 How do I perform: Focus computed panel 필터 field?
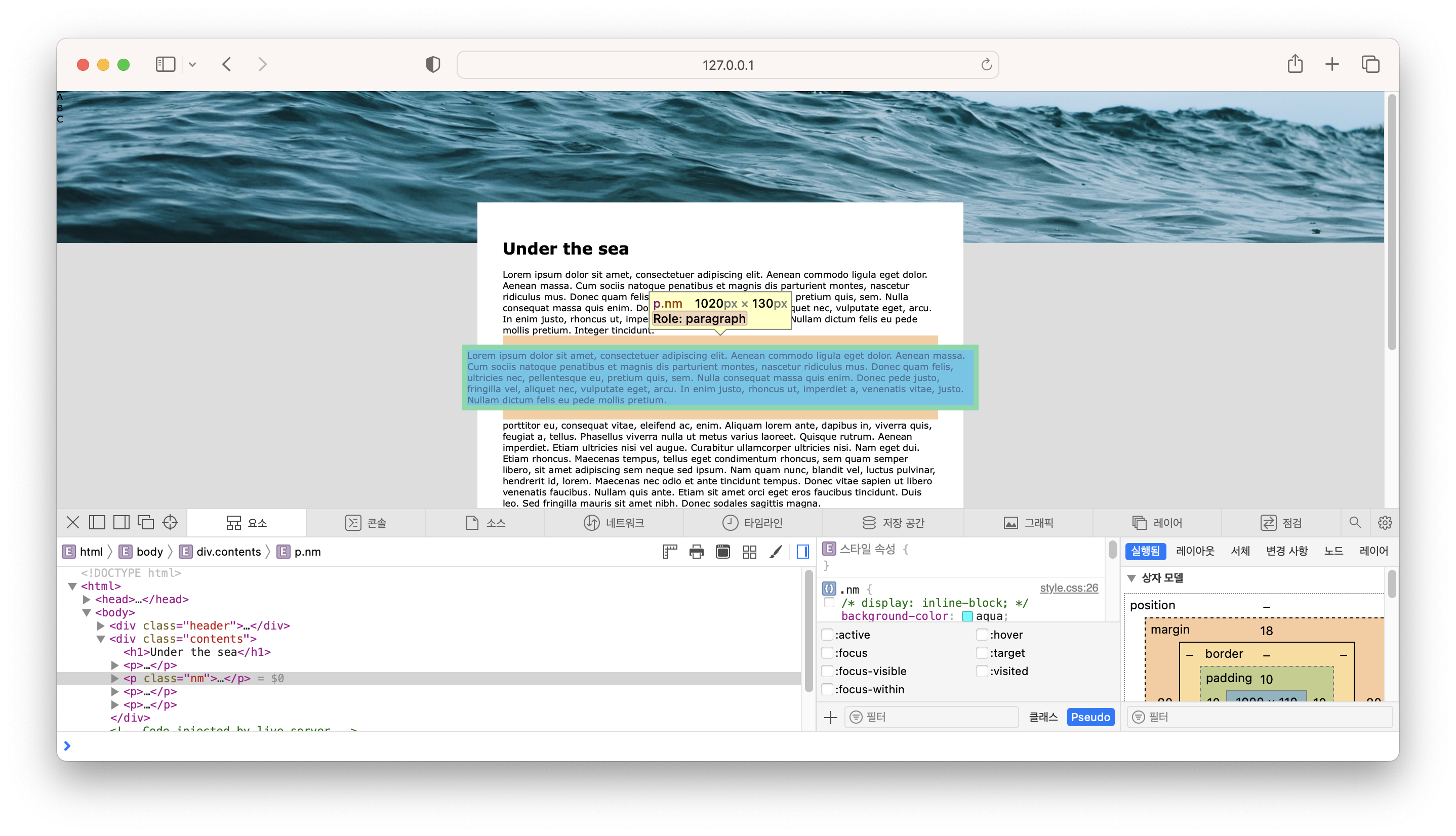[x=1260, y=717]
